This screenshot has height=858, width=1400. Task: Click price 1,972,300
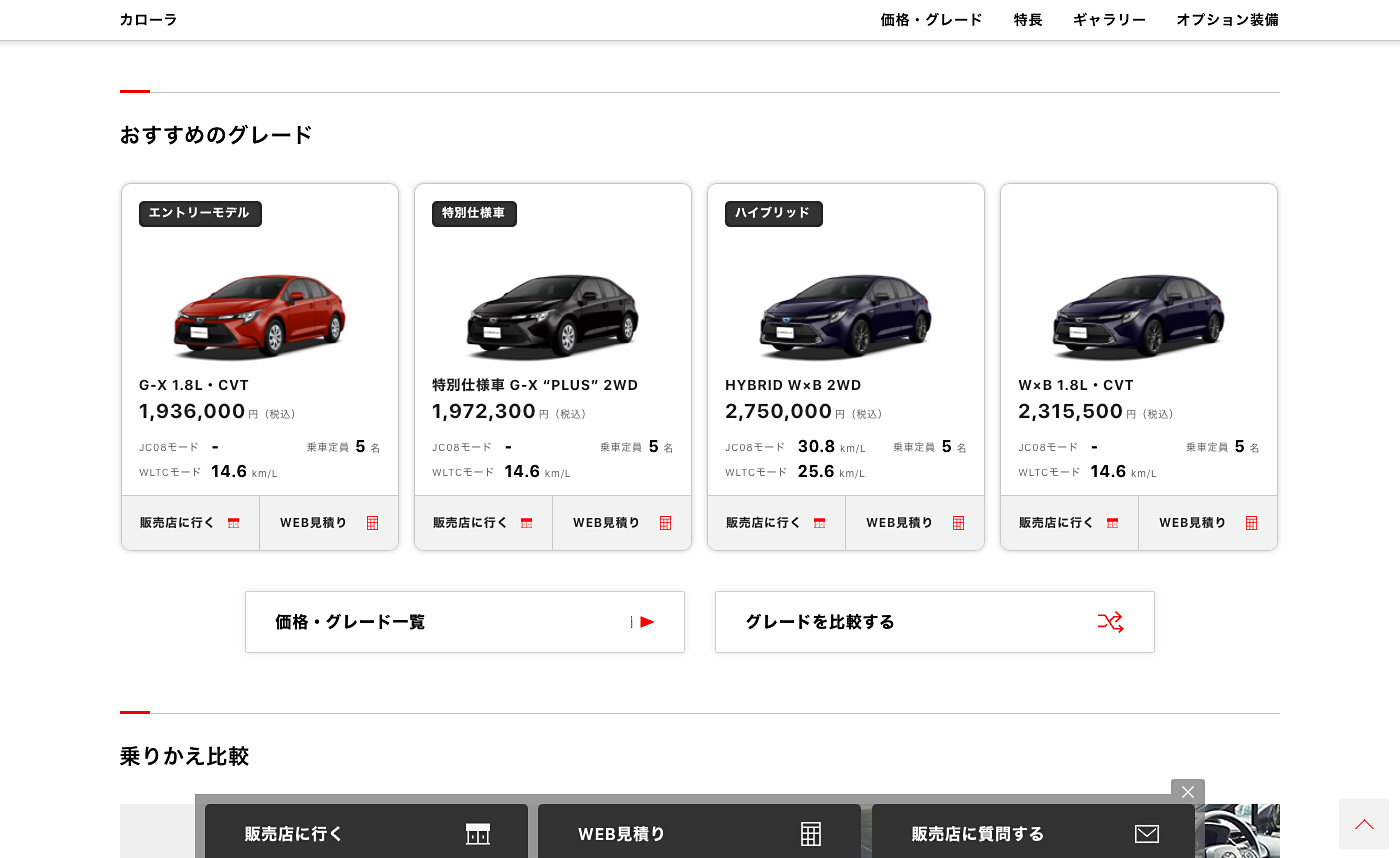coord(484,411)
